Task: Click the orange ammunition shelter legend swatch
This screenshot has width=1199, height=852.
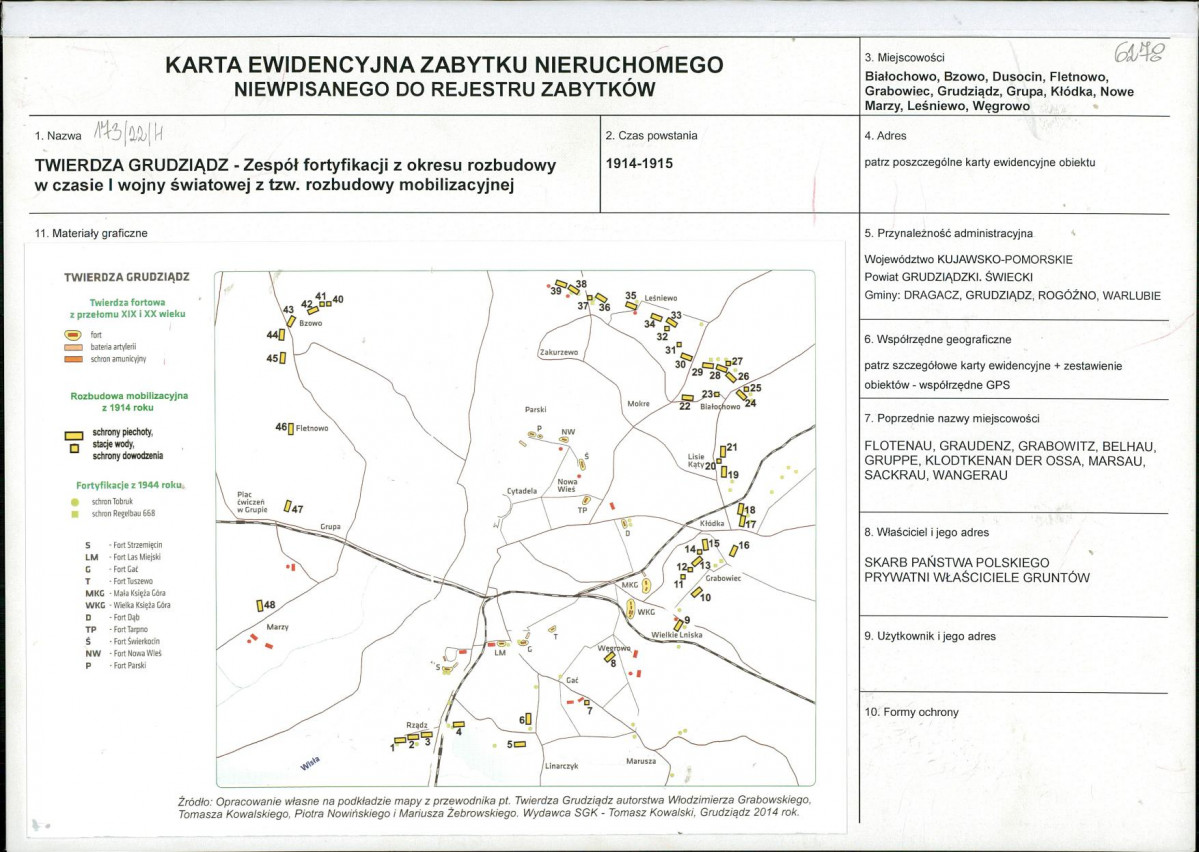Action: pos(74,359)
